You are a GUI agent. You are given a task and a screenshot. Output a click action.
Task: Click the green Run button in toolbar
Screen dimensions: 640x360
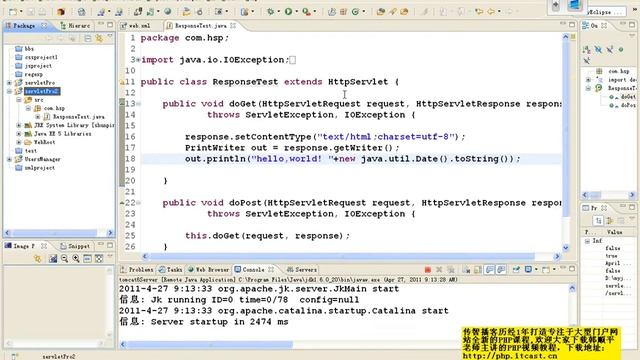pos(288,12)
